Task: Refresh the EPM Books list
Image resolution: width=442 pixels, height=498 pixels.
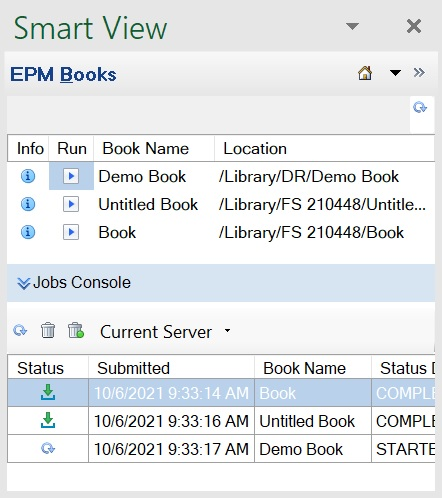Action: pos(420,108)
